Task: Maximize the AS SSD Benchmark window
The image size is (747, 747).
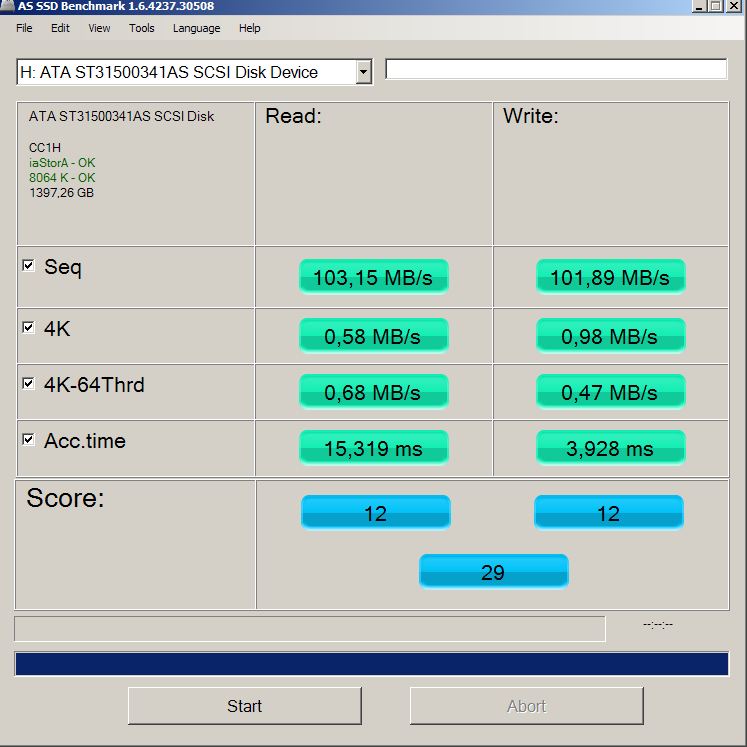Action: pos(716,6)
